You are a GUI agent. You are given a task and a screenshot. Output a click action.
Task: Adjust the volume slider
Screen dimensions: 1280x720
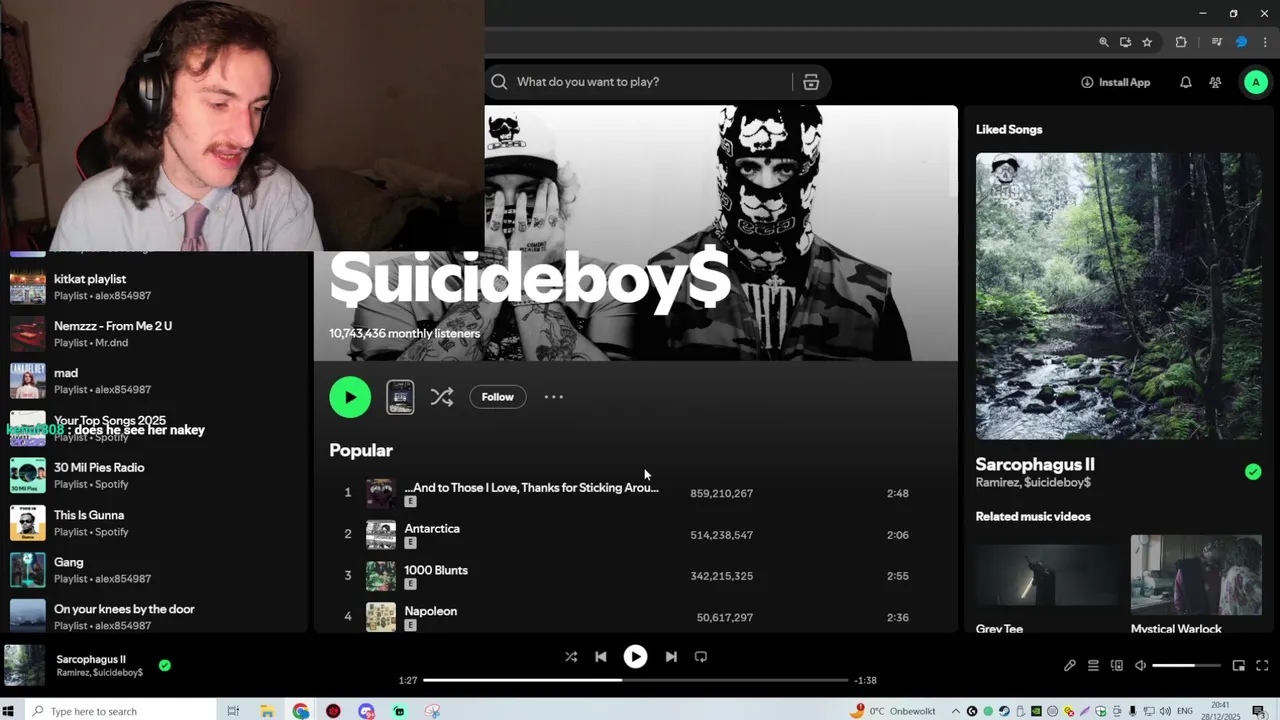(x=1186, y=666)
